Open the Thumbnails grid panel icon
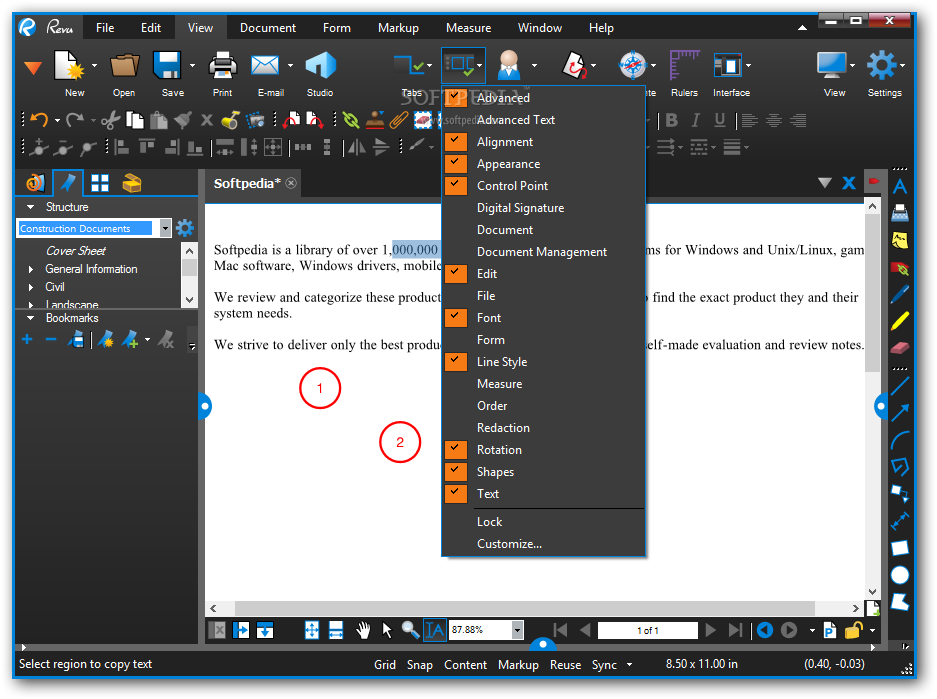 pos(100,183)
